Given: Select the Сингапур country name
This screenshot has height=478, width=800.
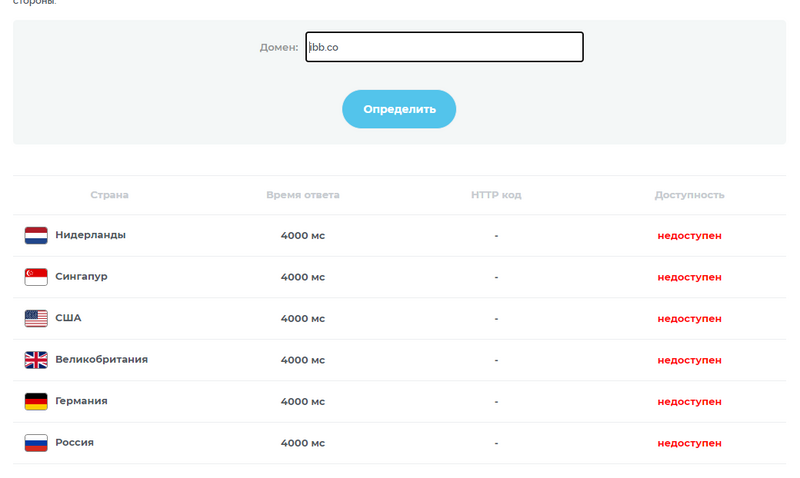Looking at the screenshot, I should pos(81,277).
